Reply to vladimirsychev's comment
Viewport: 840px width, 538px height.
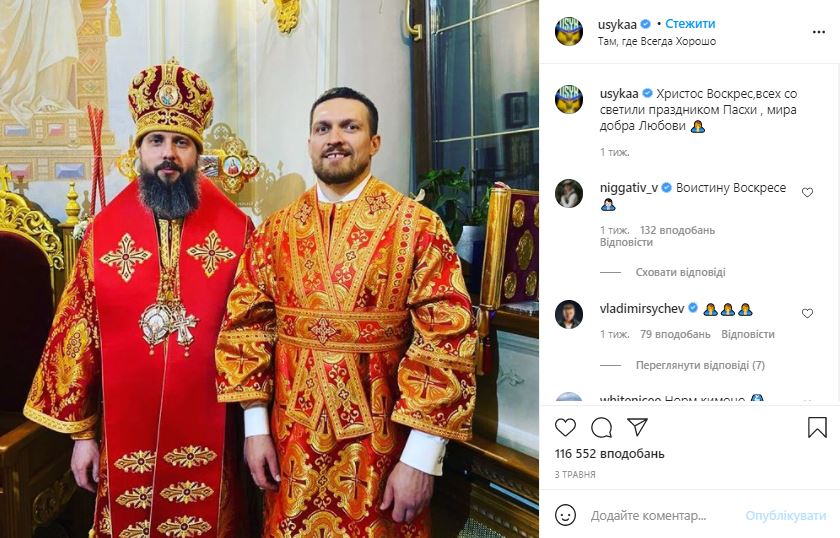pyautogui.click(x=748, y=334)
